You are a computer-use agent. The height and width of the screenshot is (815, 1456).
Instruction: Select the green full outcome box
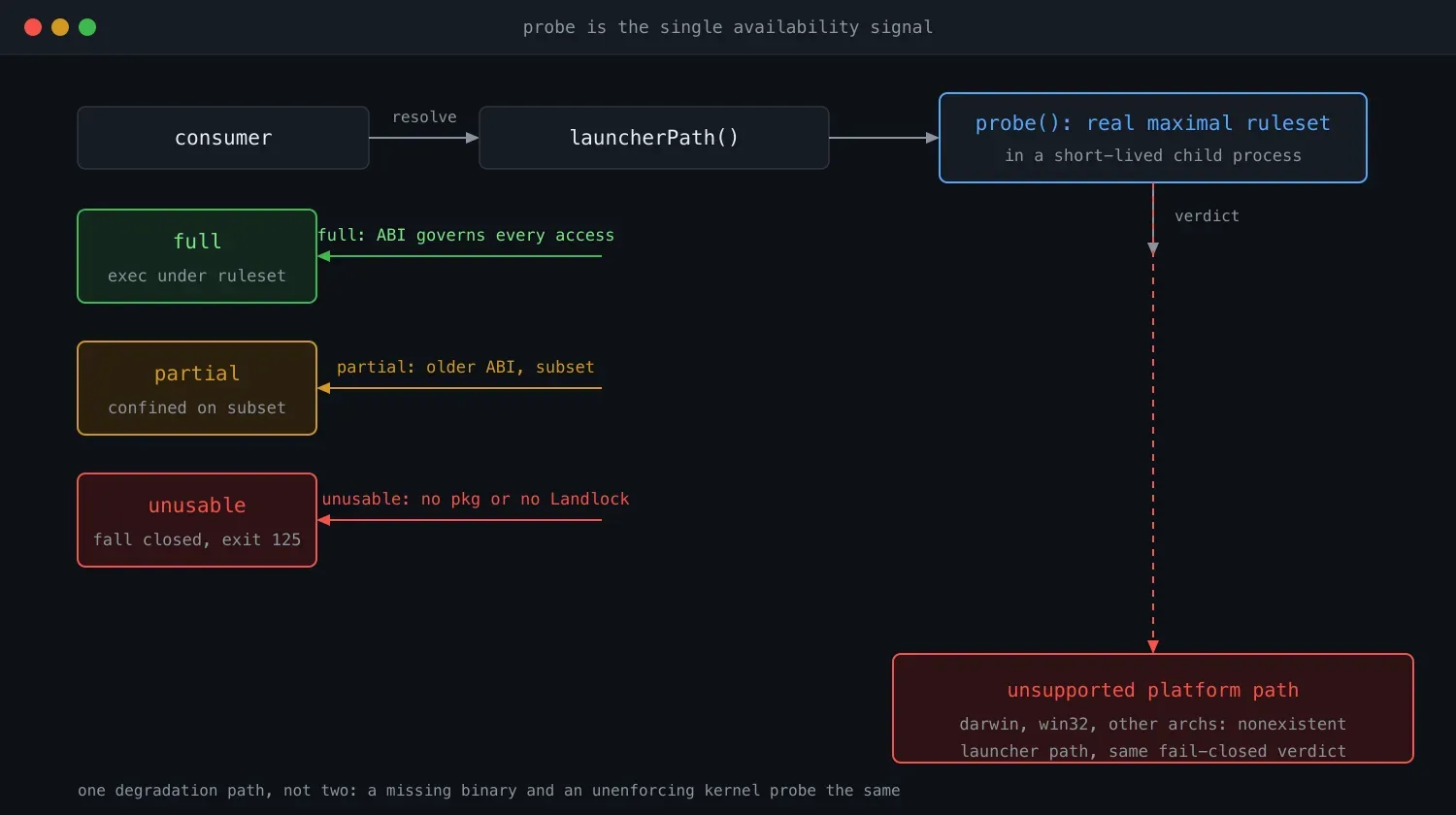[197, 256]
